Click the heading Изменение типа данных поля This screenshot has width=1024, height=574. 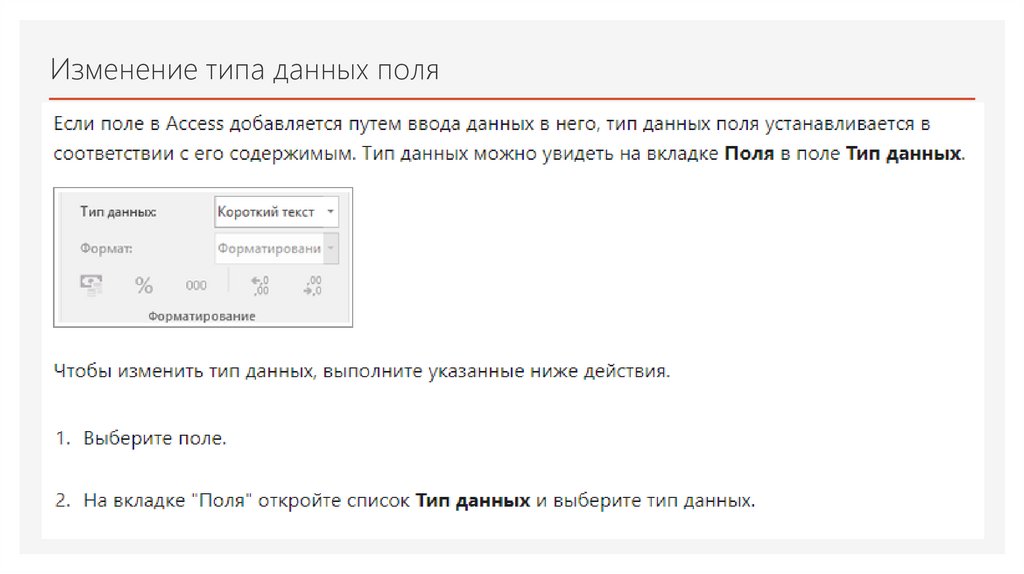coord(245,71)
